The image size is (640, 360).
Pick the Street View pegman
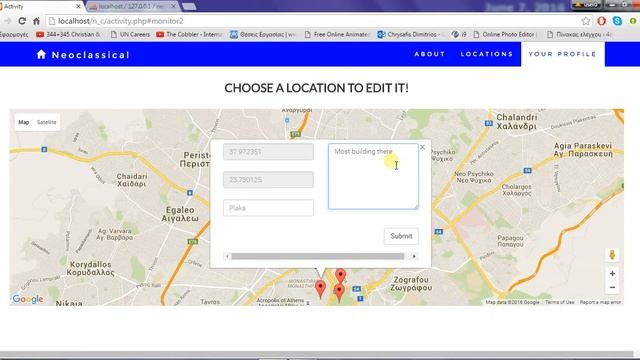(x=612, y=255)
